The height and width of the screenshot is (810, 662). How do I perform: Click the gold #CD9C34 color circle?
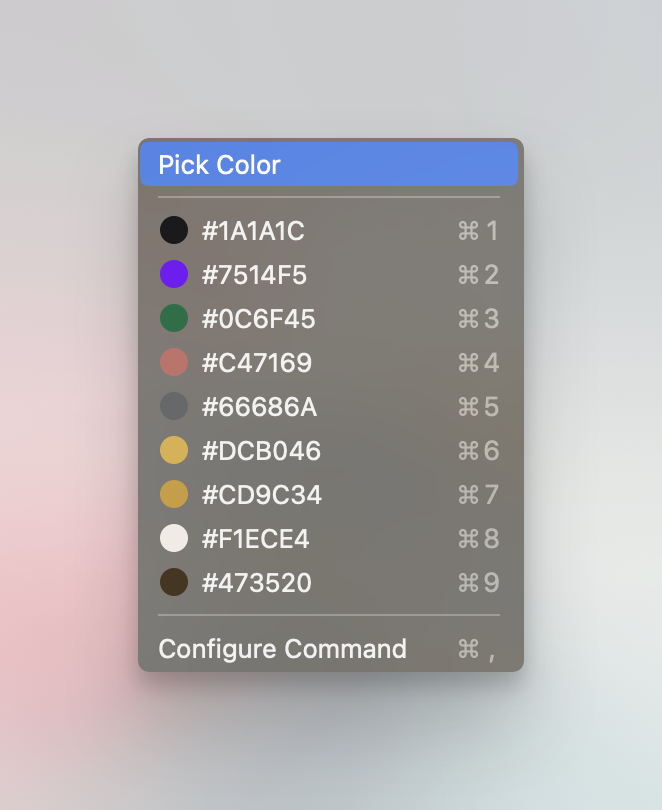(174, 494)
